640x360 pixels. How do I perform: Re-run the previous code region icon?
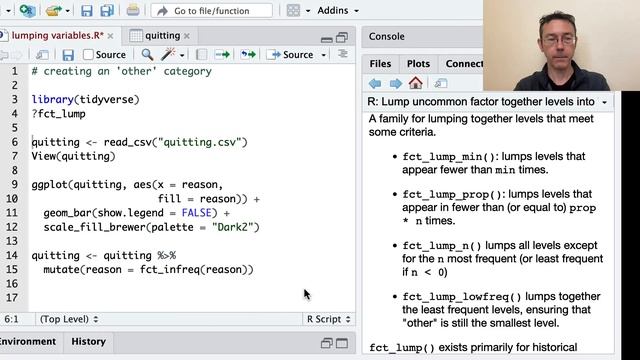[x=248, y=54]
